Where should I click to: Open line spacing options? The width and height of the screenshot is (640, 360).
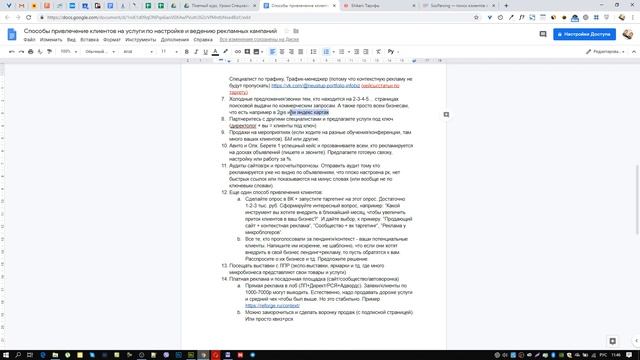pos(313,52)
